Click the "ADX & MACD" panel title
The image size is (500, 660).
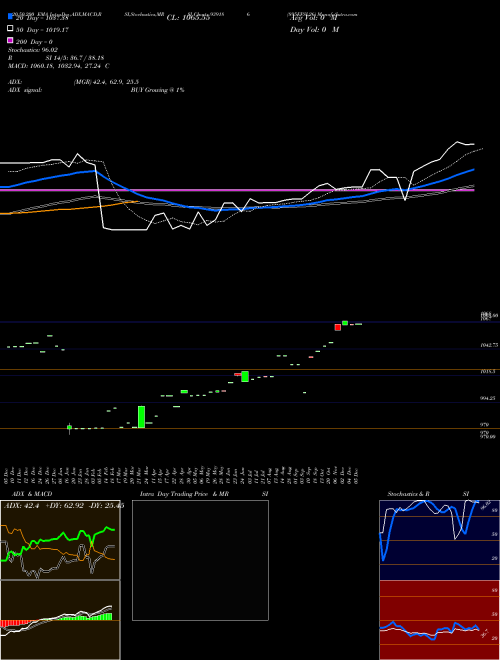32,494
